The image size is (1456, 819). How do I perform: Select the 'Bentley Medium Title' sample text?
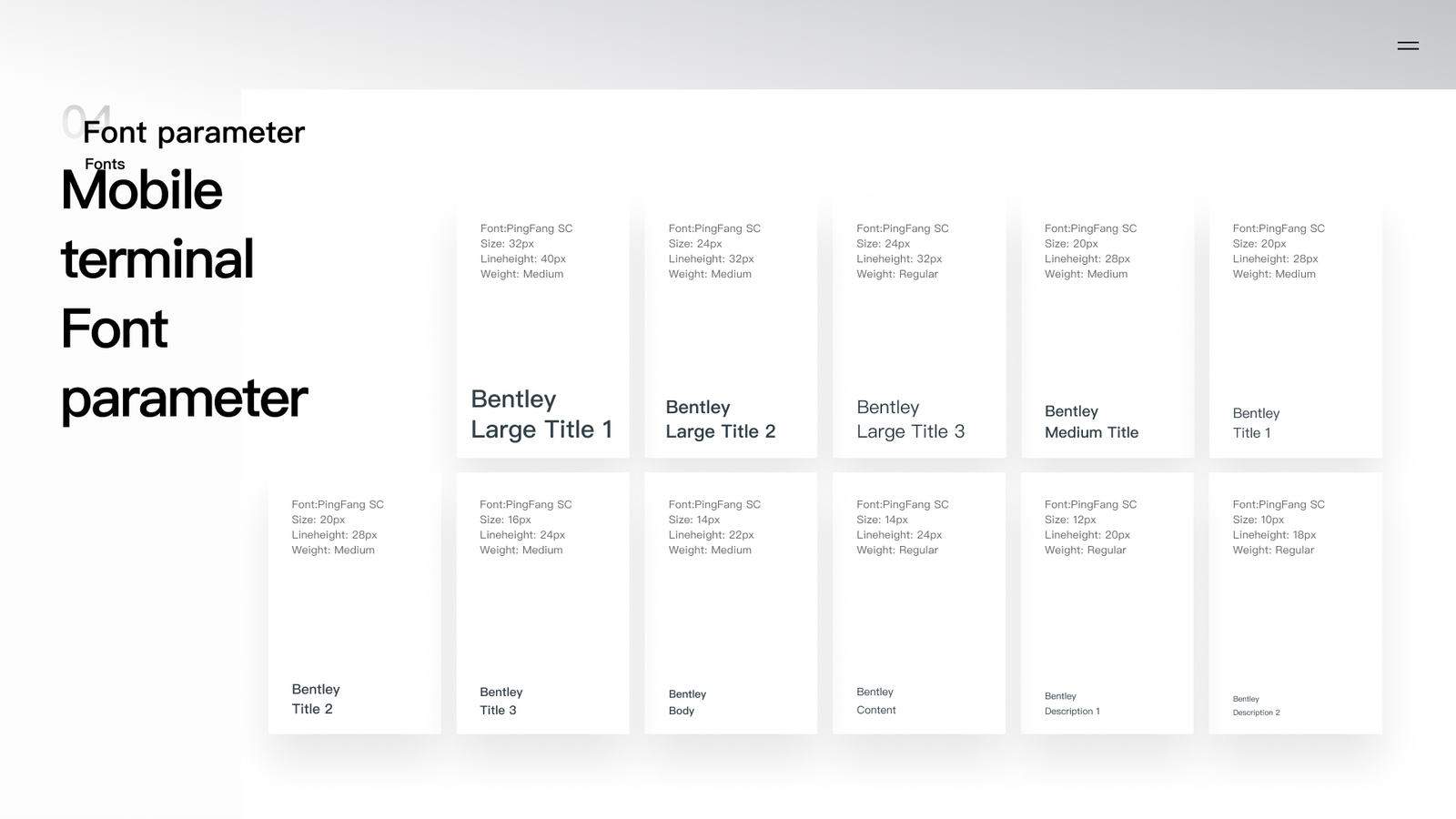tap(1091, 422)
